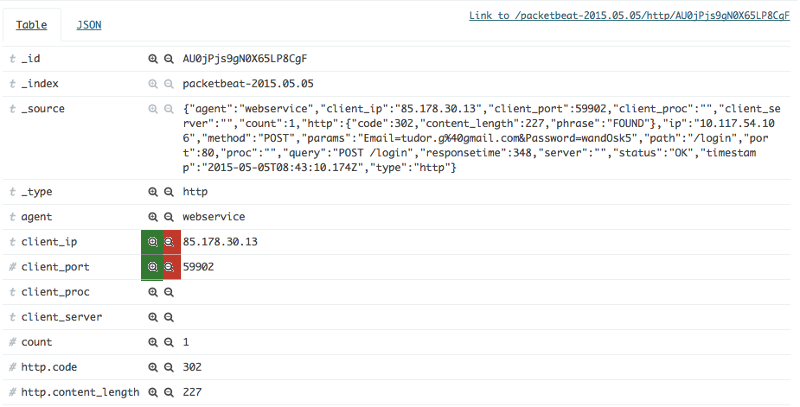Select the Table tab
Viewport: 800px width, 407px height.
(x=30, y=24)
